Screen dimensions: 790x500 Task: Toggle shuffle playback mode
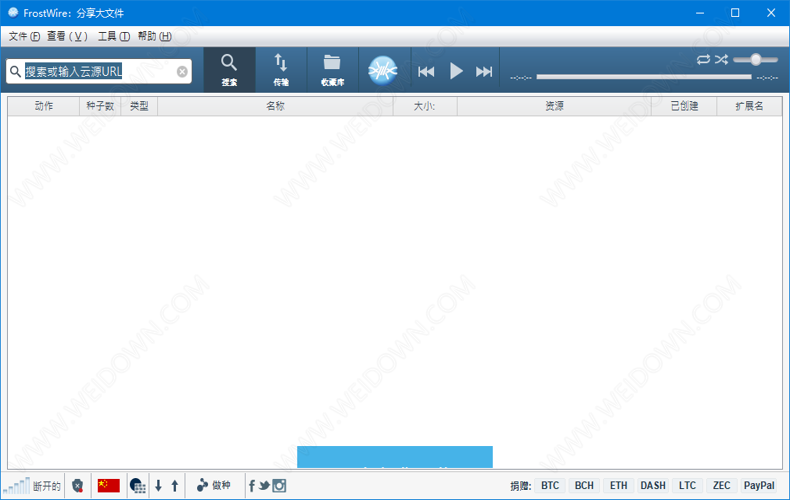coord(720,60)
